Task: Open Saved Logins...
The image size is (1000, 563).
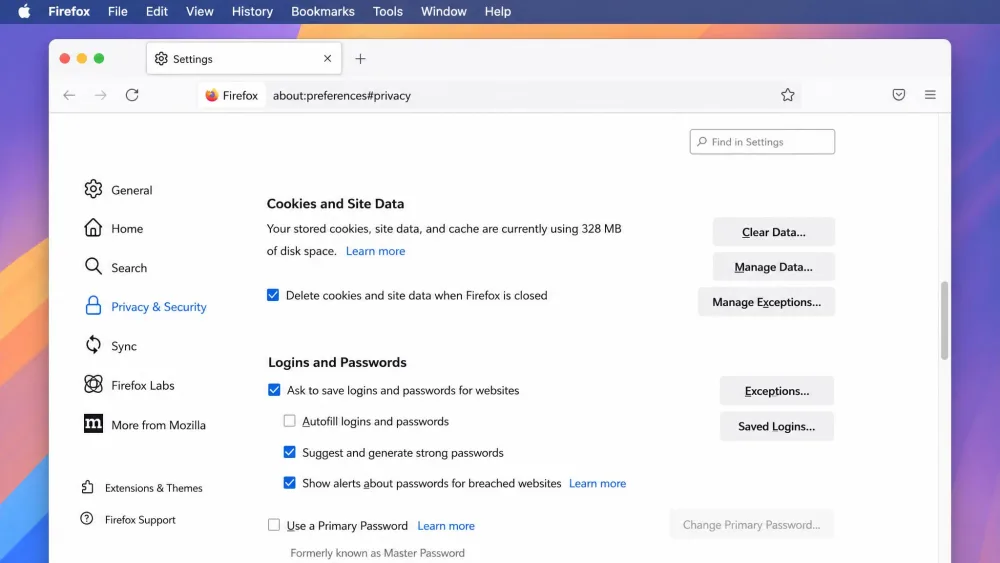Action: coord(777,426)
